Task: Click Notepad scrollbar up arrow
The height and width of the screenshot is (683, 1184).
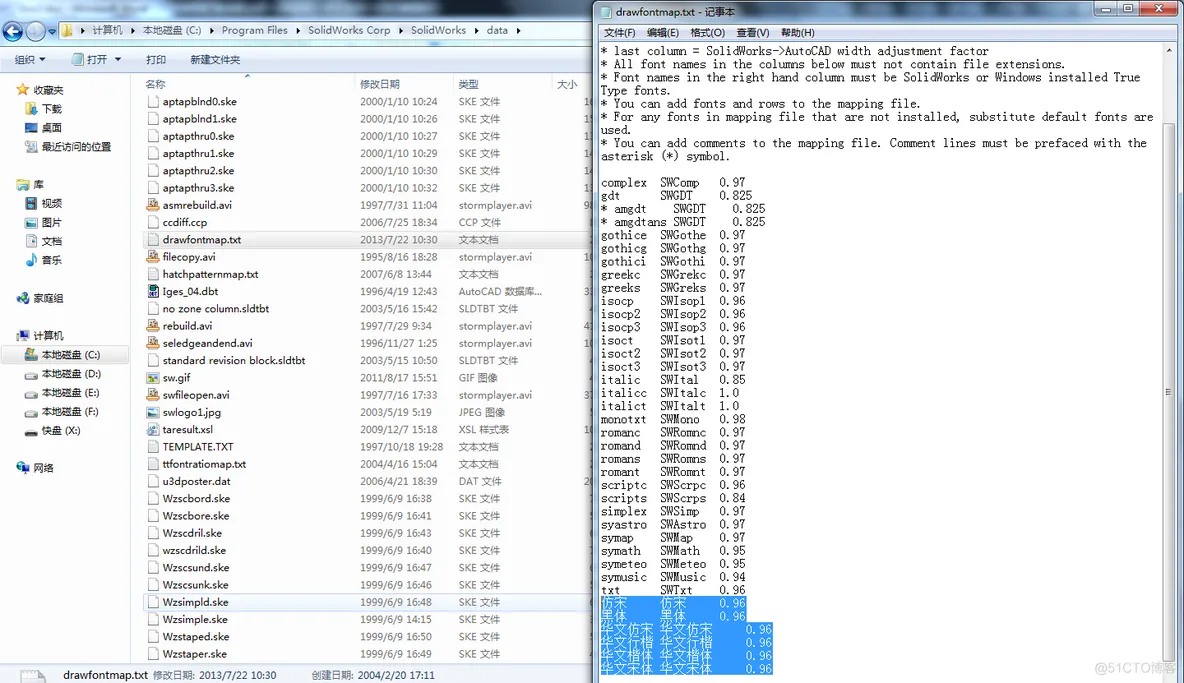Action: coord(1169,50)
